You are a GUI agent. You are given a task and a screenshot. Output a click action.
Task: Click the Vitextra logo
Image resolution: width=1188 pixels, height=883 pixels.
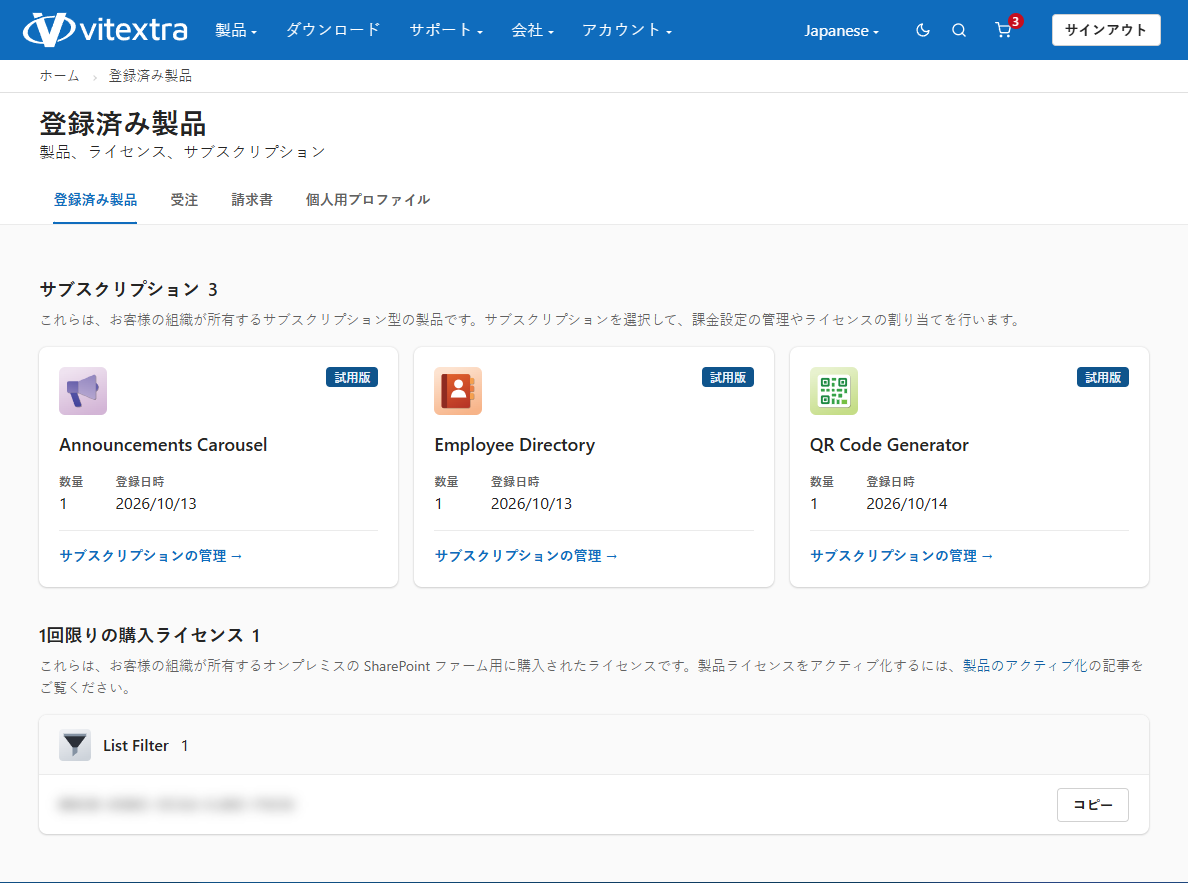click(x=105, y=30)
